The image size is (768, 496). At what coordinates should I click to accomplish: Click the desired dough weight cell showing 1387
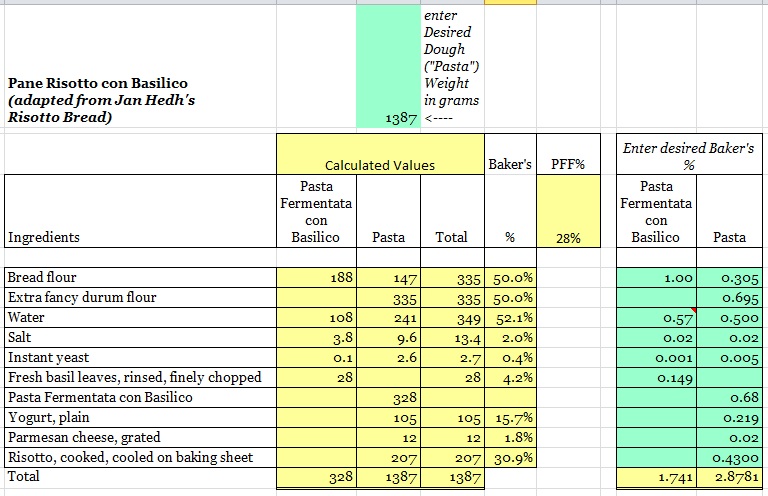388,118
